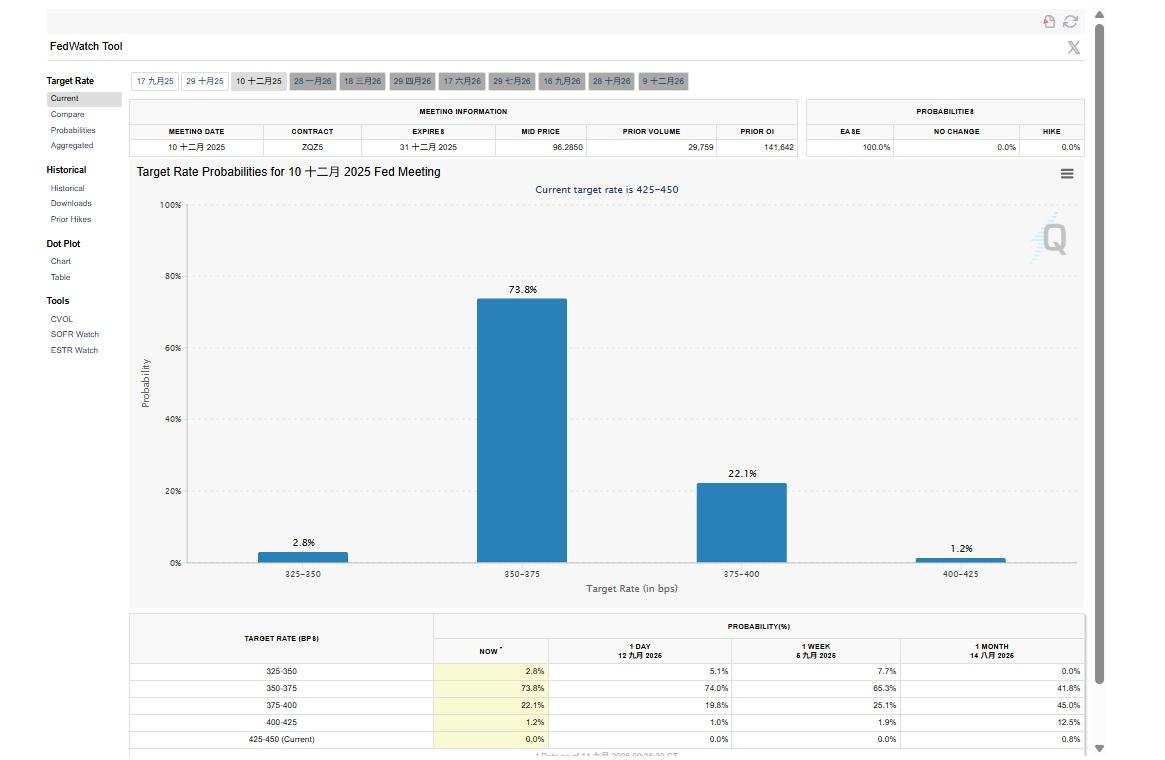This screenshot has width=1165, height=760.
Task: Select the 9 十二月26 meeting tab
Action: coord(663,81)
